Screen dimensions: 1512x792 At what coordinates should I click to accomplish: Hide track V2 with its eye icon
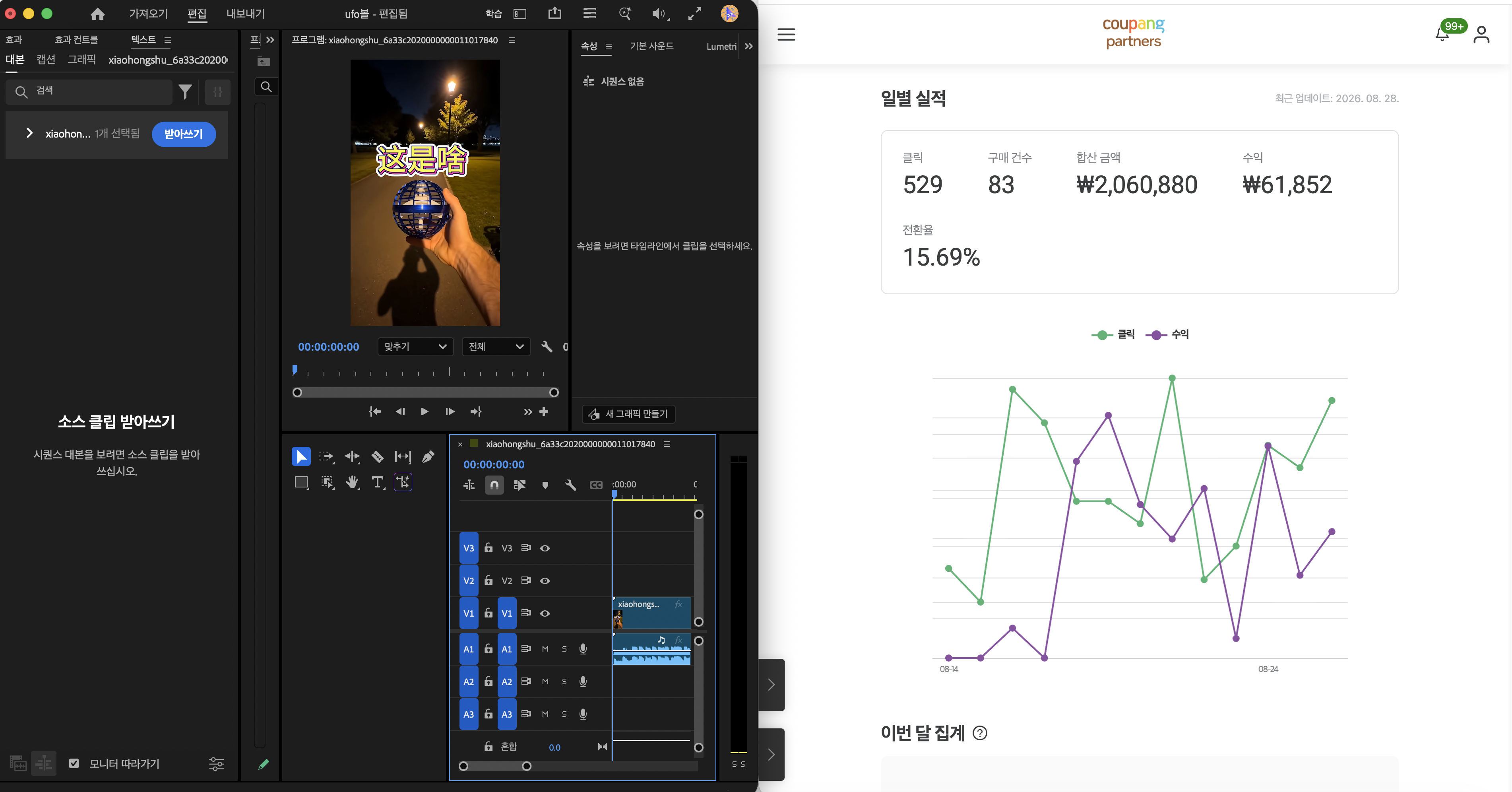click(x=545, y=580)
